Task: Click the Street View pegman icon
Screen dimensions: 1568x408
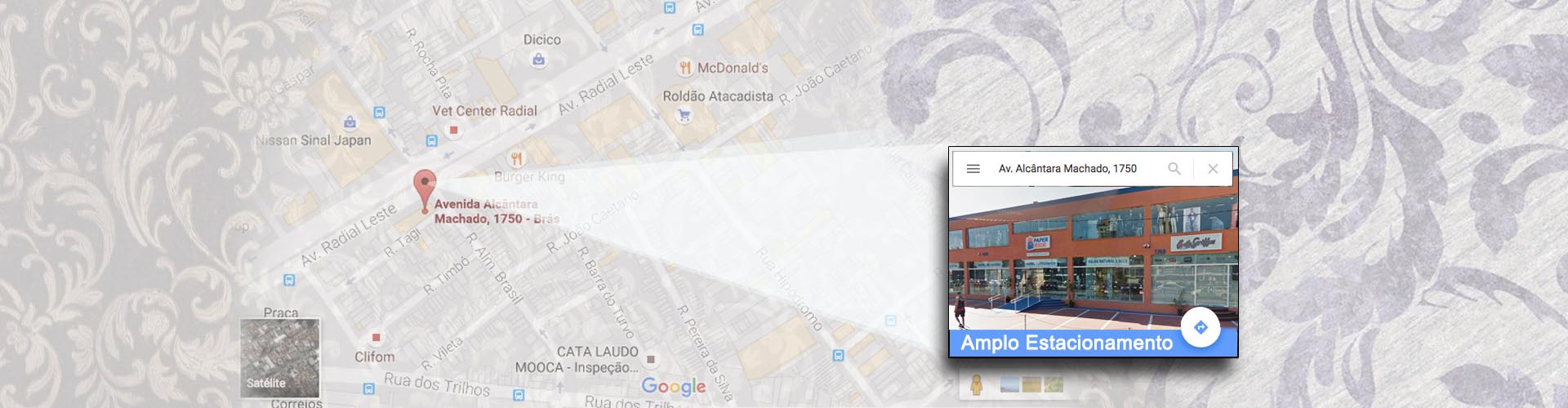Action: point(976,384)
